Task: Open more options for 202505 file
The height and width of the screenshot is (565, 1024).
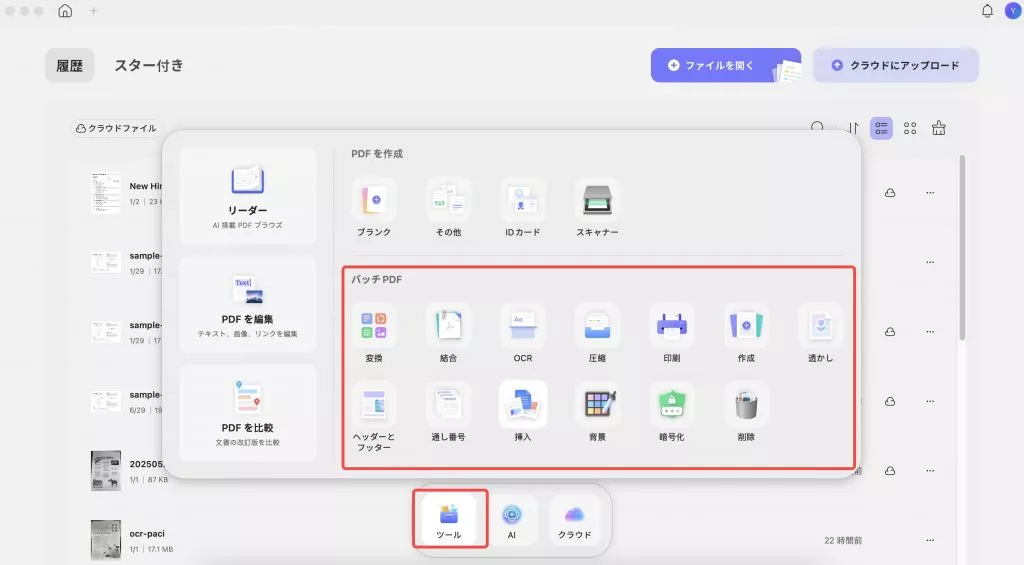Action: pyautogui.click(x=930, y=470)
